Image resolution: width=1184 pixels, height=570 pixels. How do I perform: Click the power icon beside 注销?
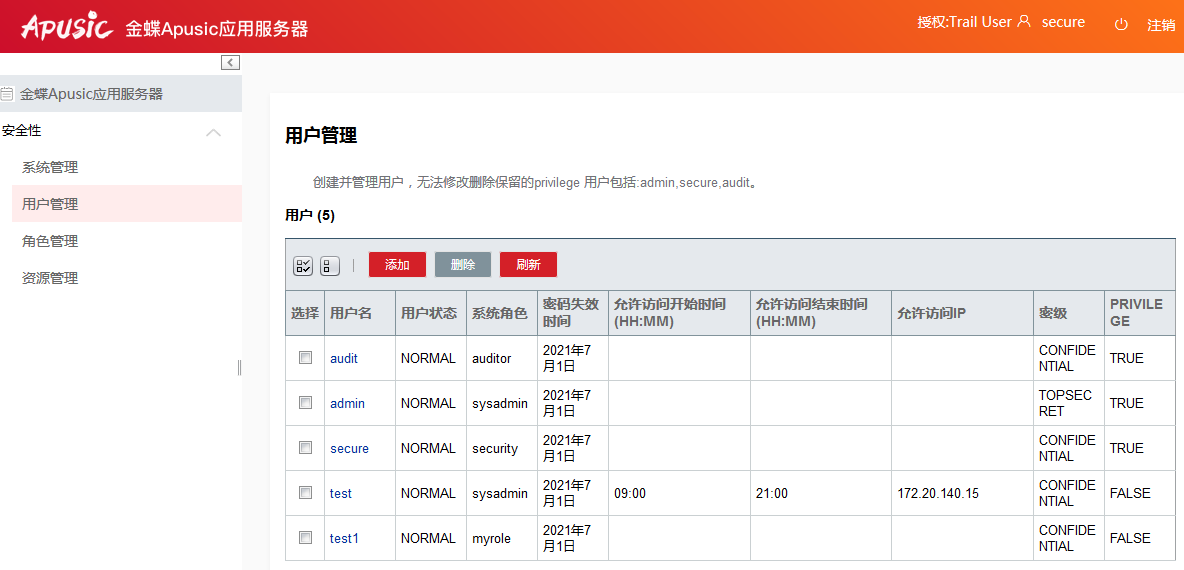tap(1121, 24)
